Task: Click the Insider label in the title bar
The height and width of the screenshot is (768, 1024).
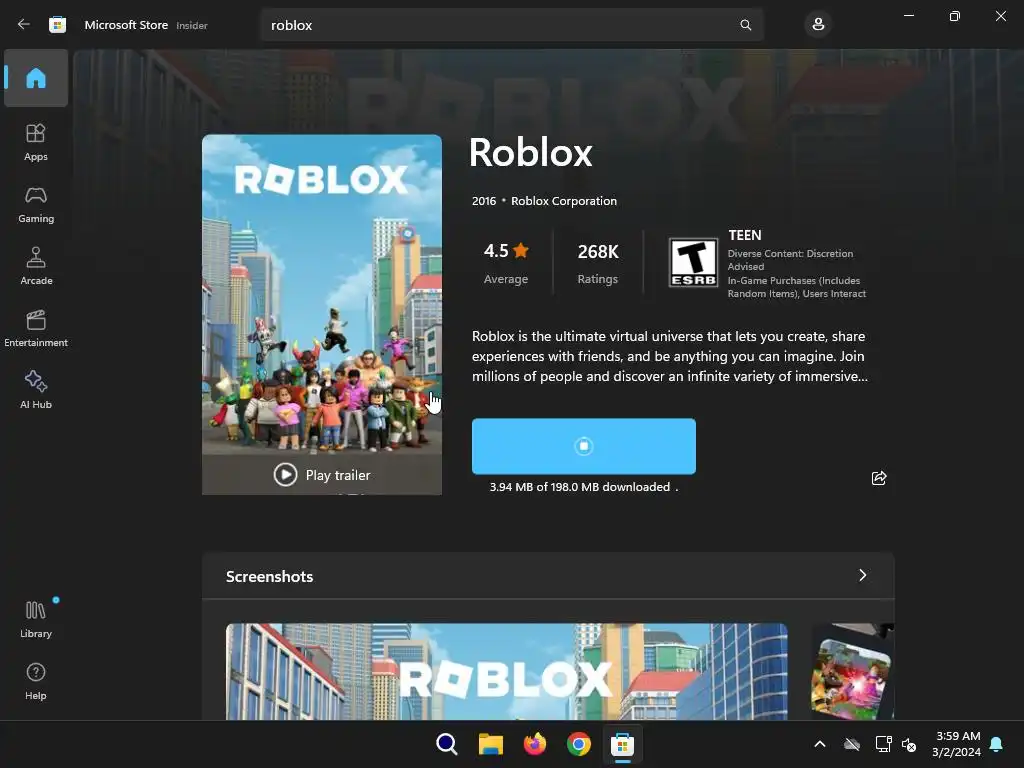Action: point(192,25)
